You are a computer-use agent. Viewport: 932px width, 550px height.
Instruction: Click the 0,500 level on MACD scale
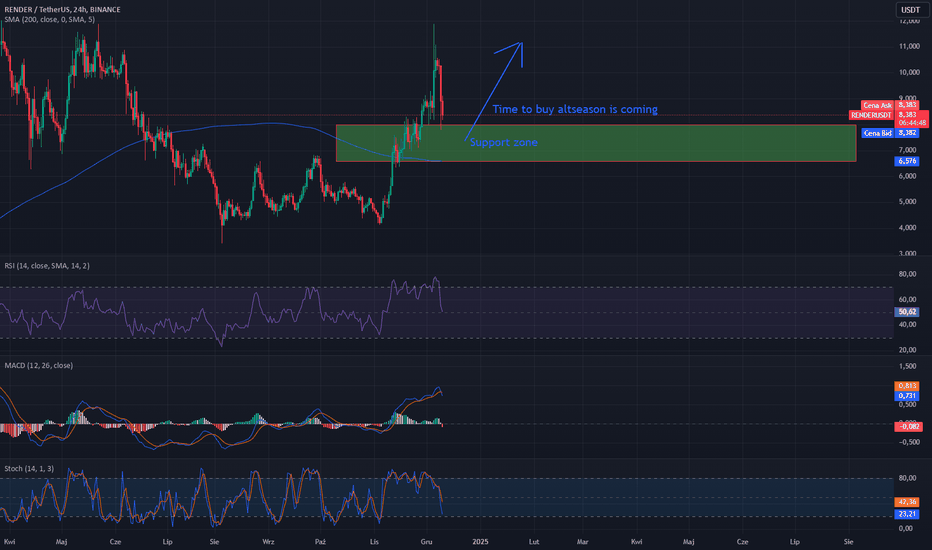[908, 404]
